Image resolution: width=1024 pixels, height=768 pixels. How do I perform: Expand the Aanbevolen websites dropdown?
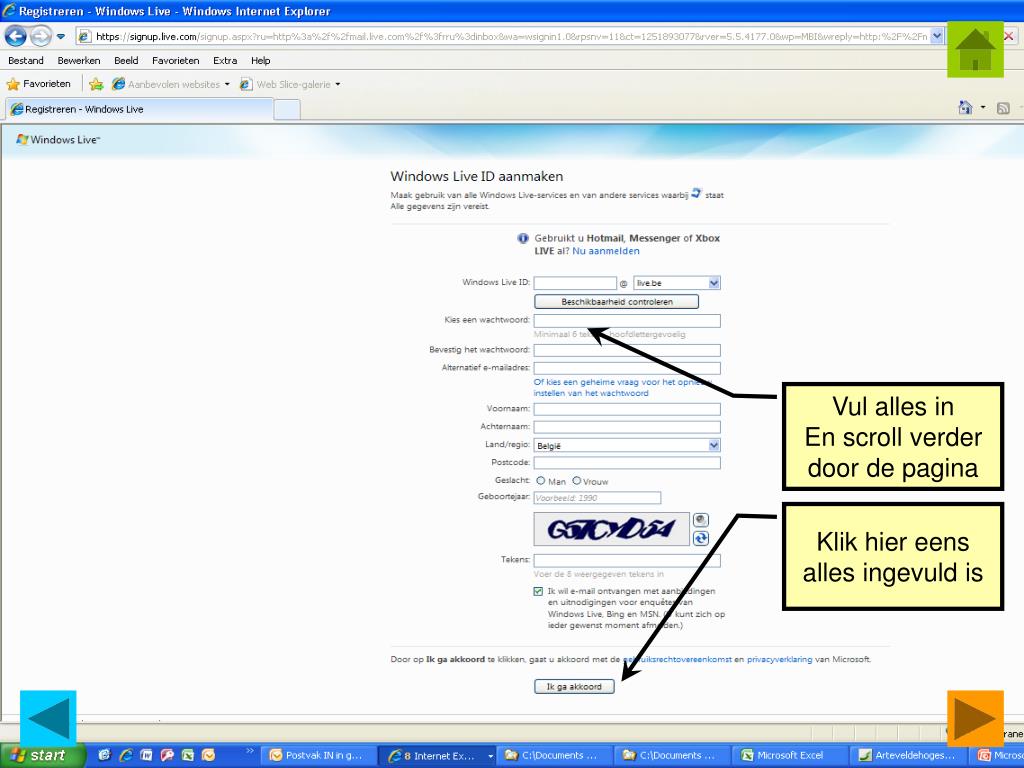coord(227,84)
